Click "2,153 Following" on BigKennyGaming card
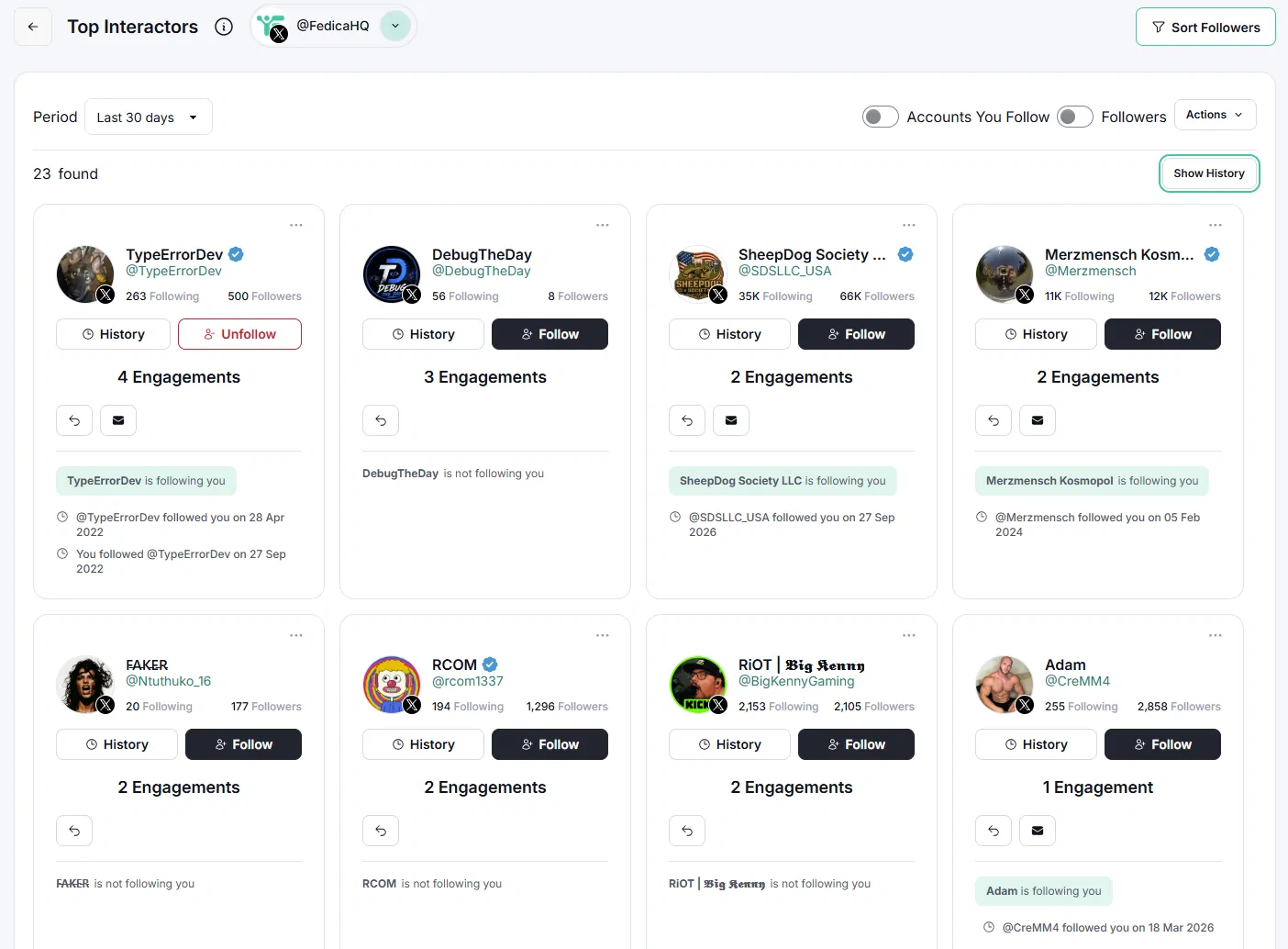Image resolution: width=1288 pixels, height=949 pixels. pos(778,707)
